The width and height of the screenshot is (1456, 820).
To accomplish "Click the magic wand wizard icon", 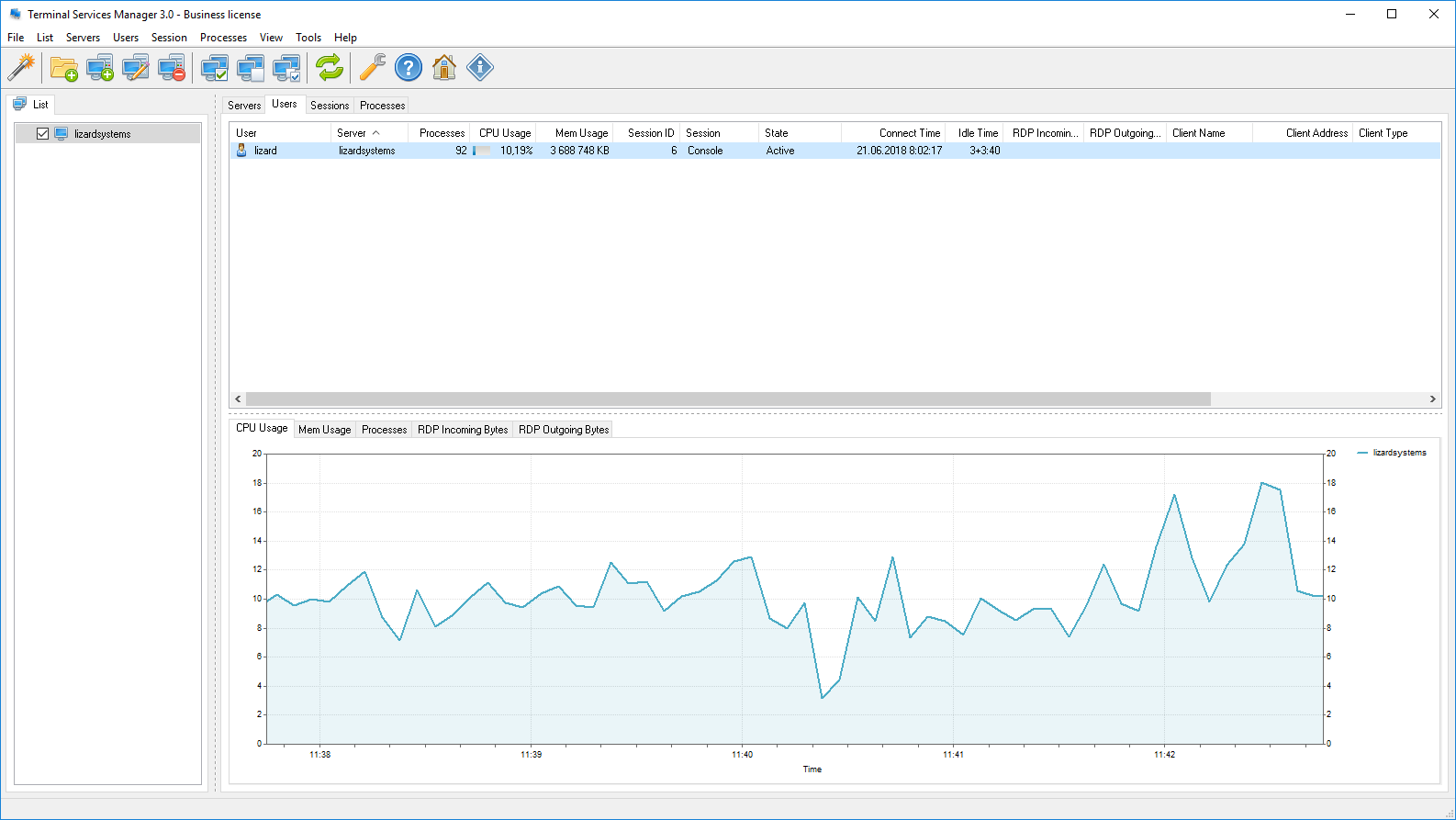I will coord(21,67).
